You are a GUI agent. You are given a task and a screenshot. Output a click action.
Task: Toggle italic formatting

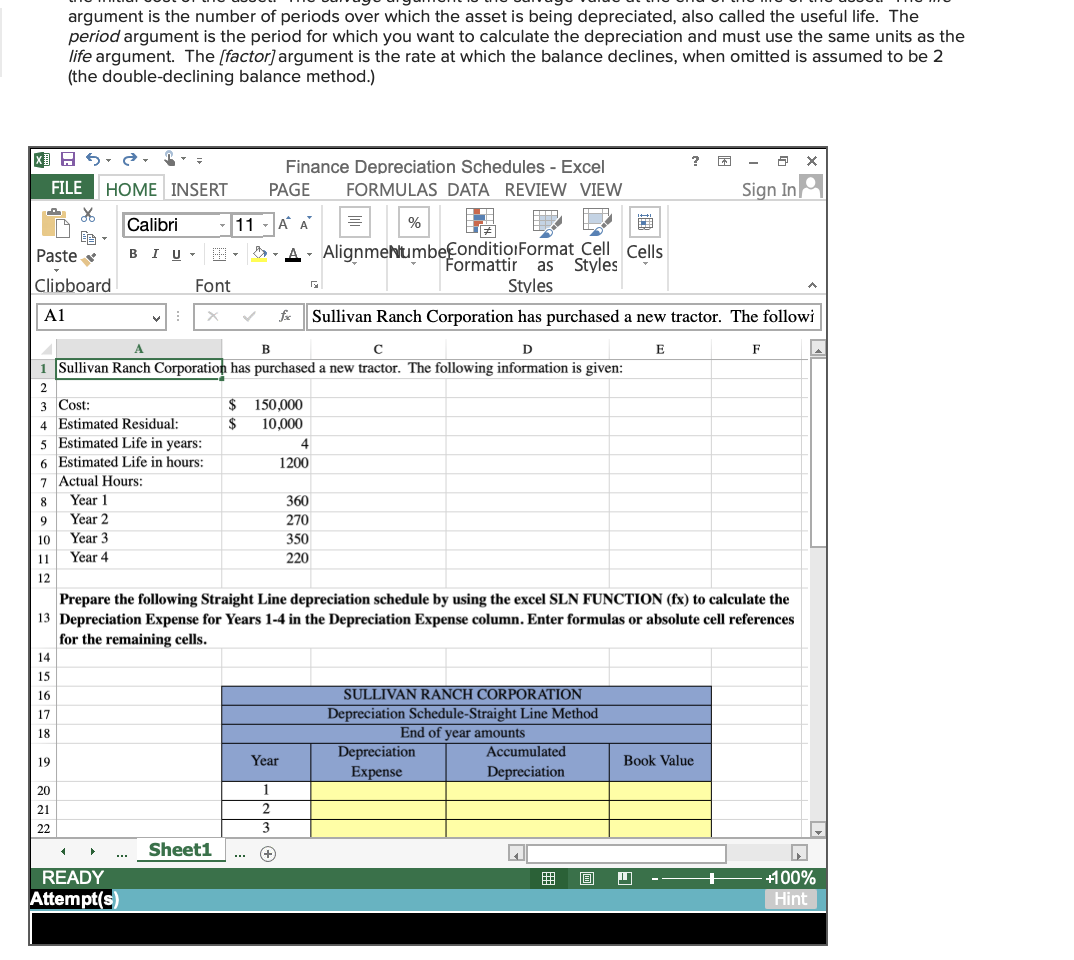pyautogui.click(x=154, y=253)
